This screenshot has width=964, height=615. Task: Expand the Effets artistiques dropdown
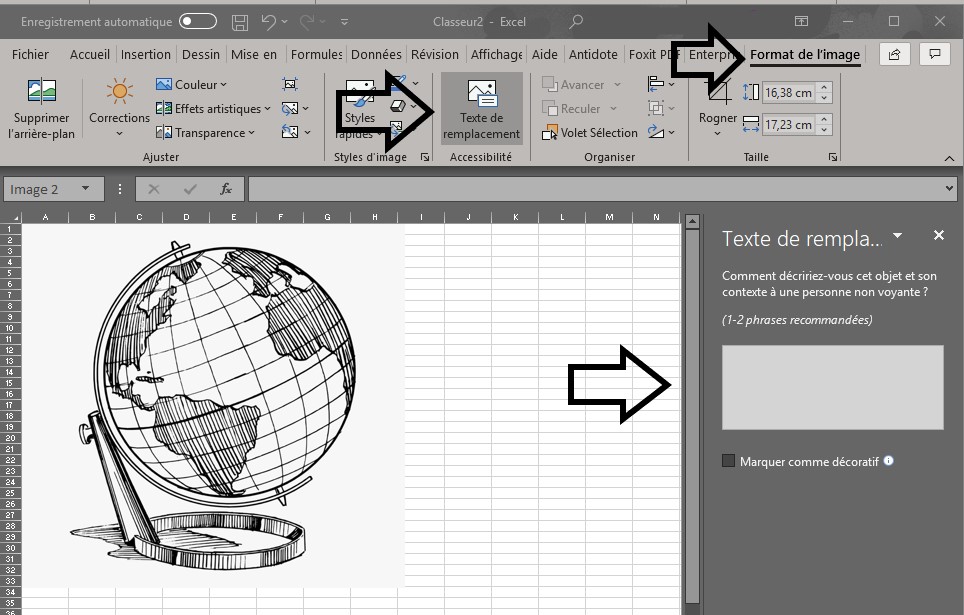coord(208,109)
